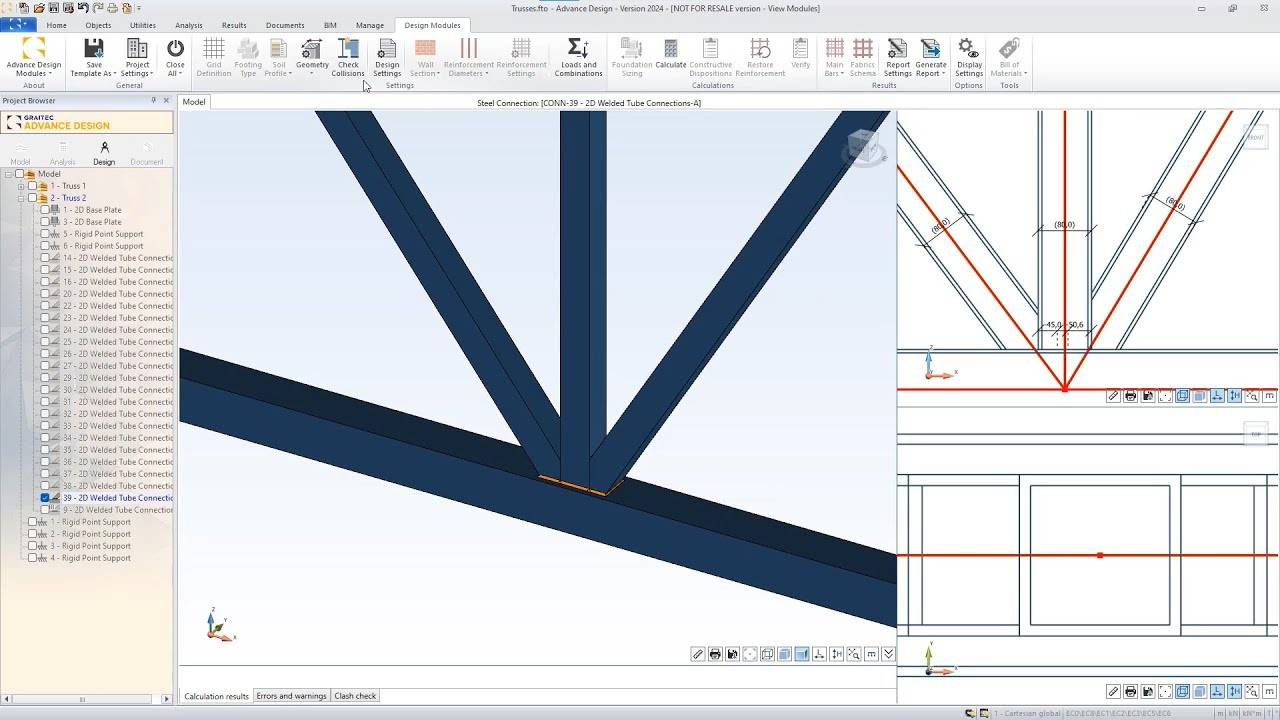The height and width of the screenshot is (720, 1280).
Task: Check the 1 - 2D Base Plate checkbox
Action: click(x=45, y=210)
